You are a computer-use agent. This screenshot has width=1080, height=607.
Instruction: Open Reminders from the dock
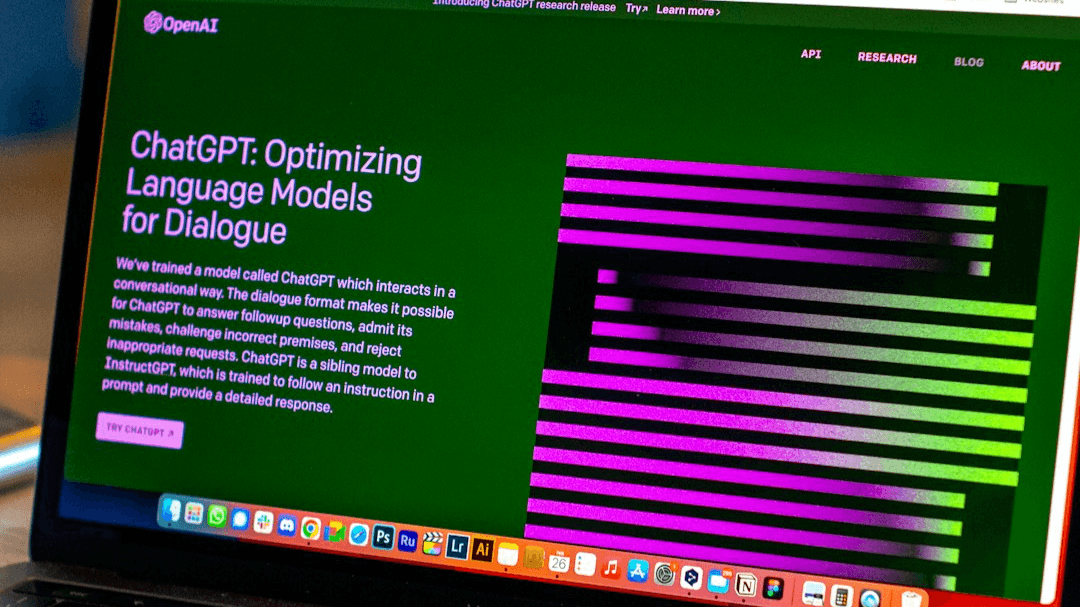[585, 565]
